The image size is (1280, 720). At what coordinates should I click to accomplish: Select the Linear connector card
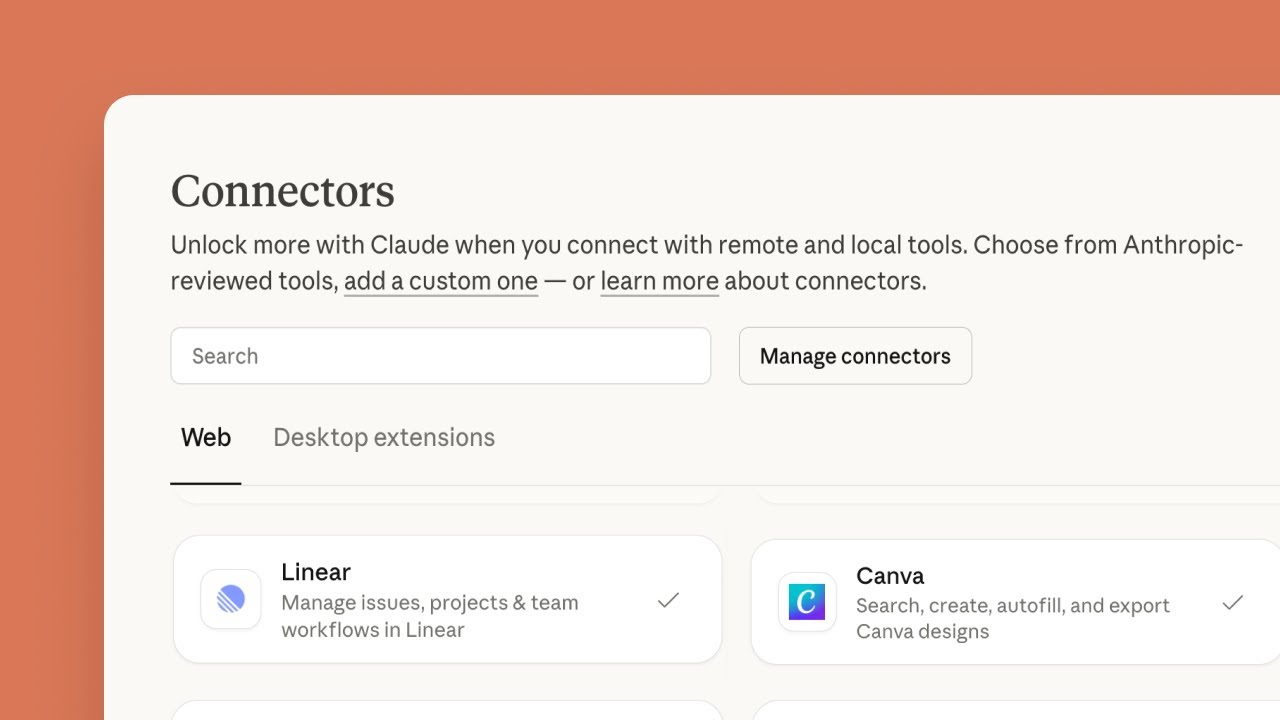[448, 599]
